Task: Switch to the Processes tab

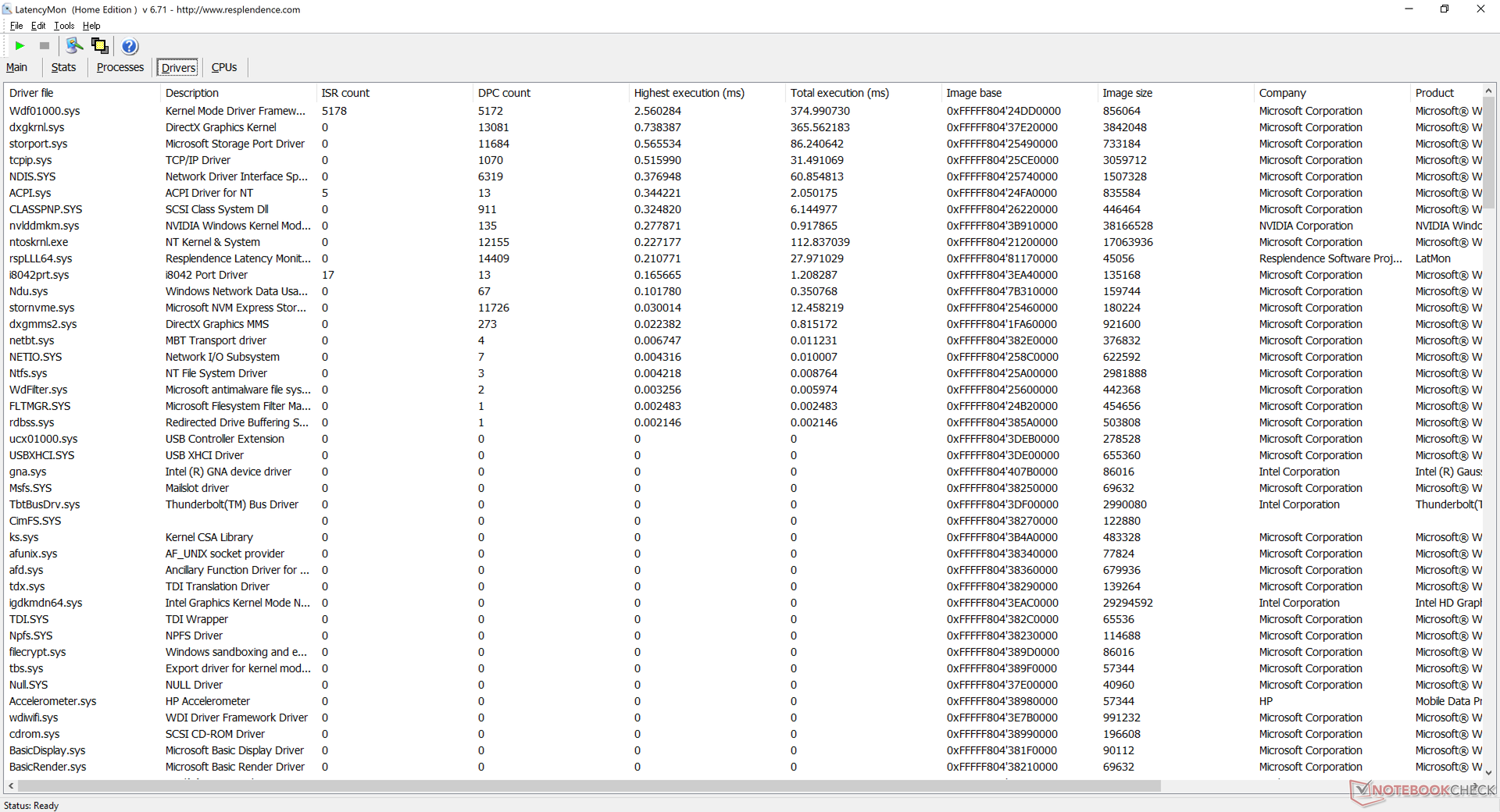Action: [120, 67]
